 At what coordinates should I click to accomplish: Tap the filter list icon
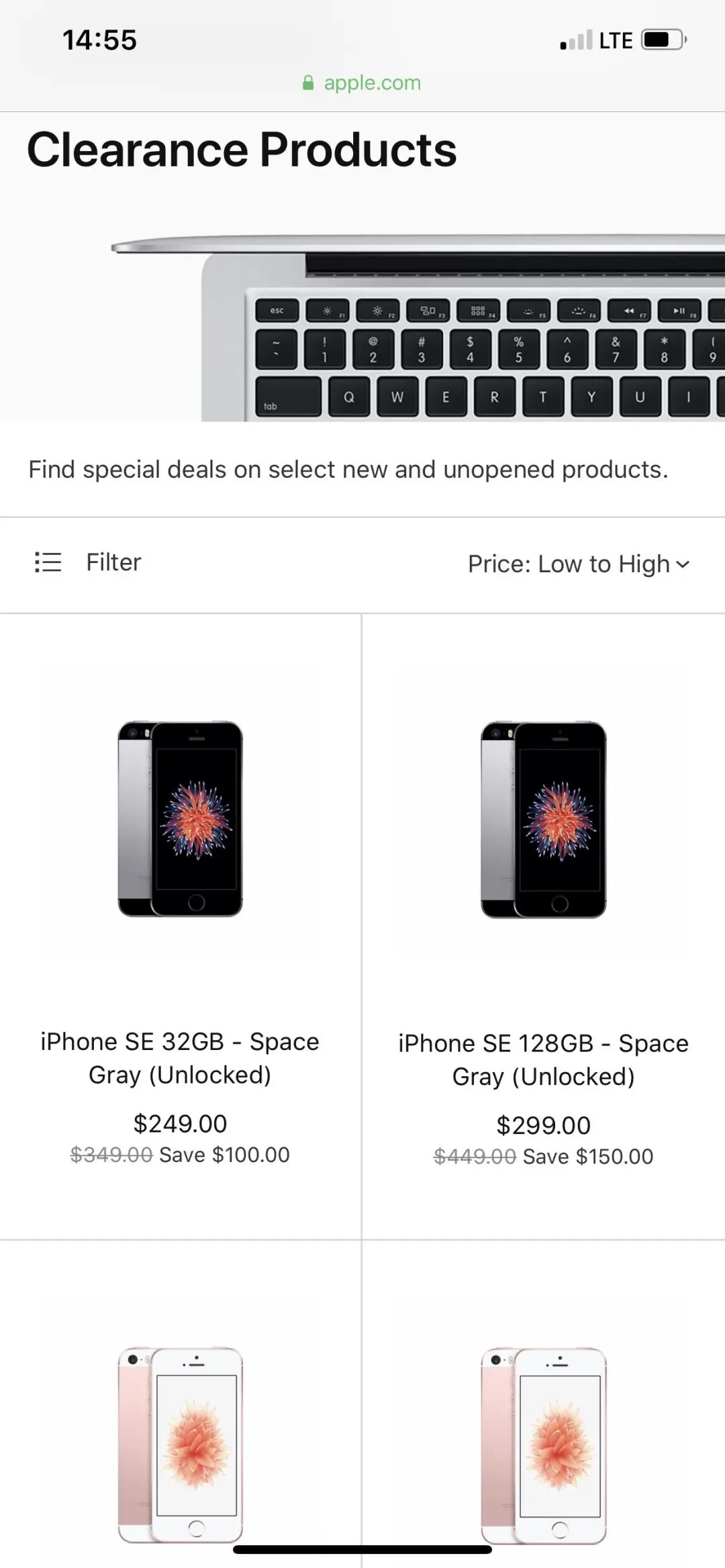(x=48, y=562)
